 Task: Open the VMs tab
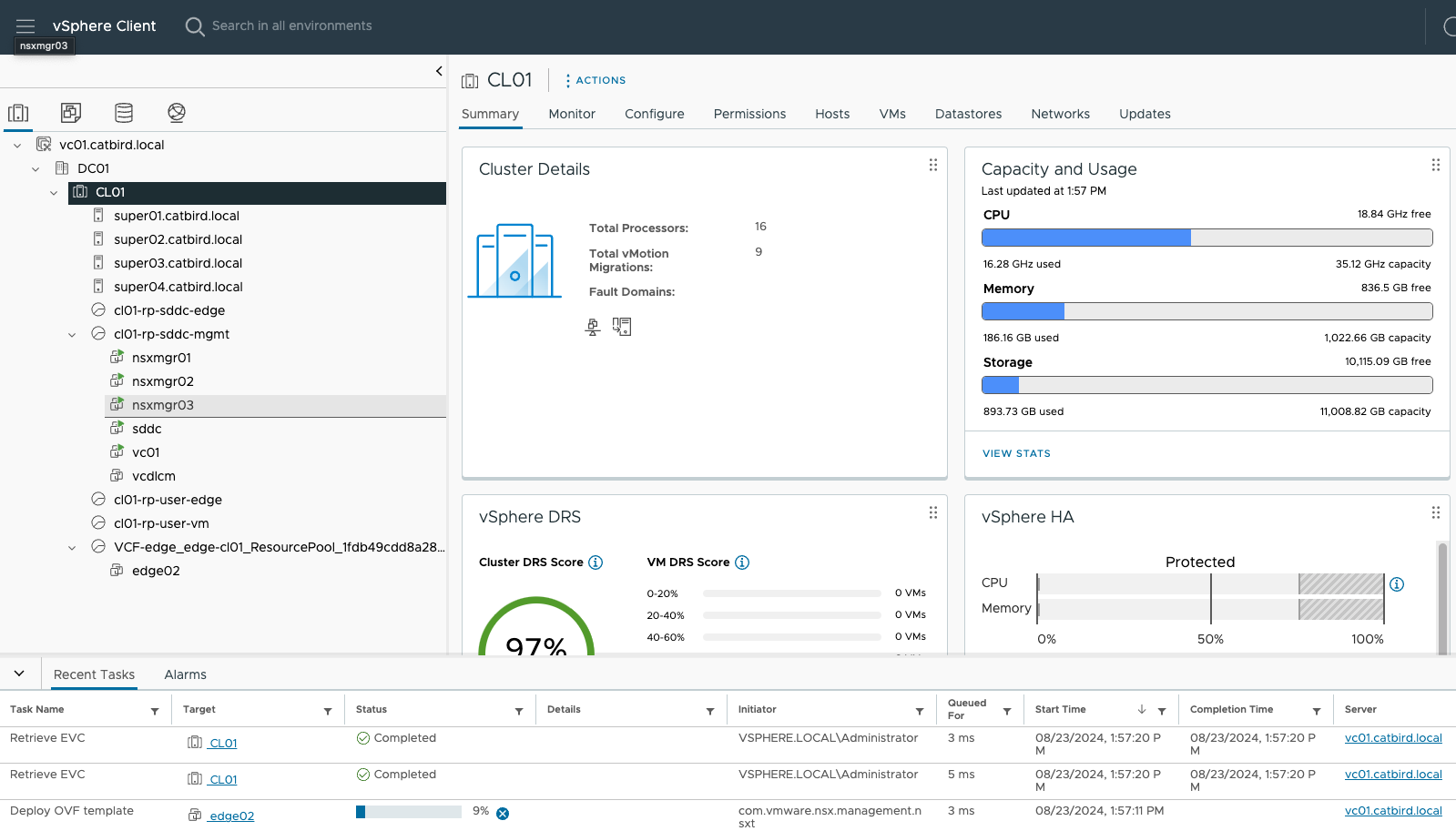coord(892,114)
